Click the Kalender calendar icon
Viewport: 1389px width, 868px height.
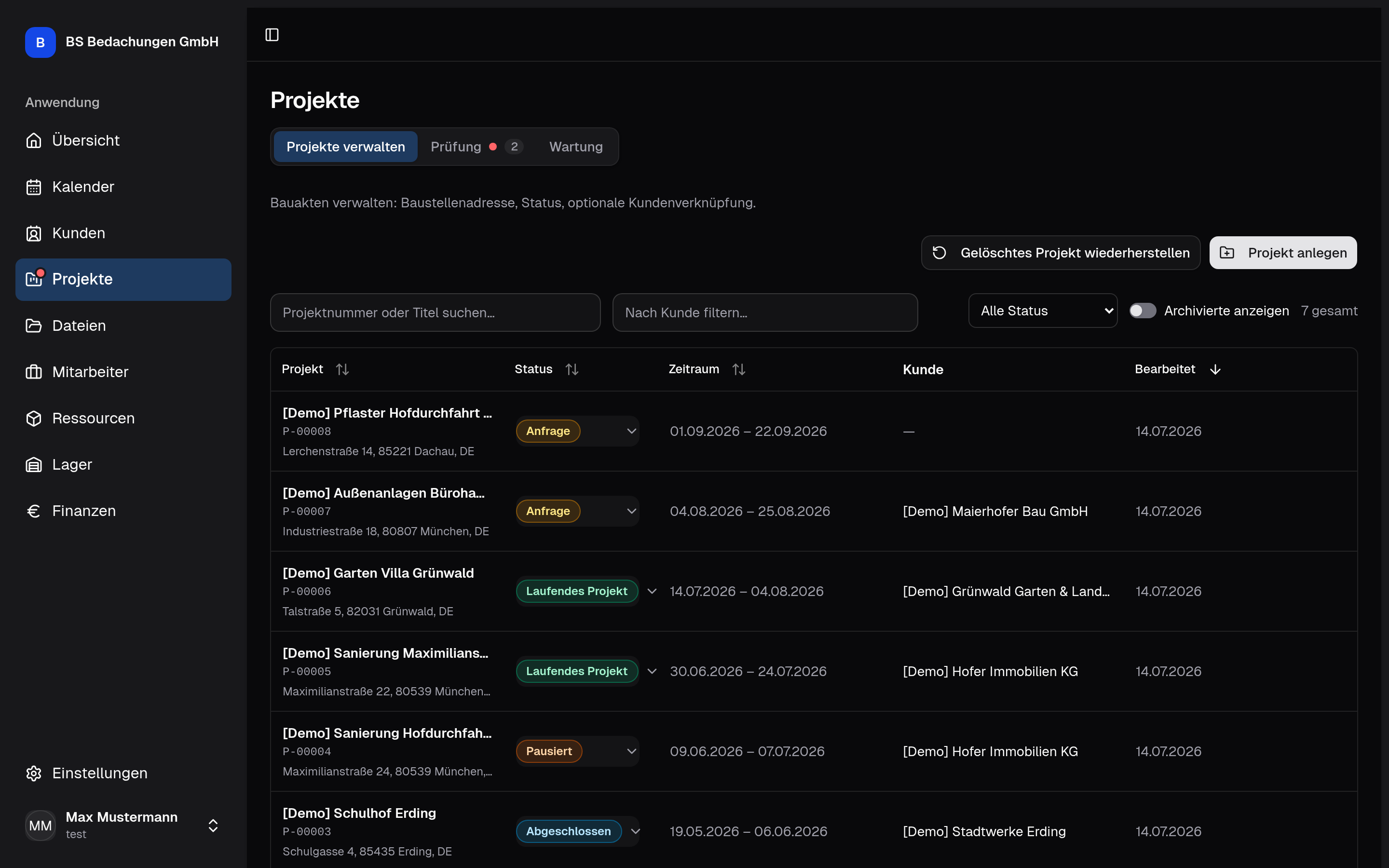pyautogui.click(x=34, y=187)
